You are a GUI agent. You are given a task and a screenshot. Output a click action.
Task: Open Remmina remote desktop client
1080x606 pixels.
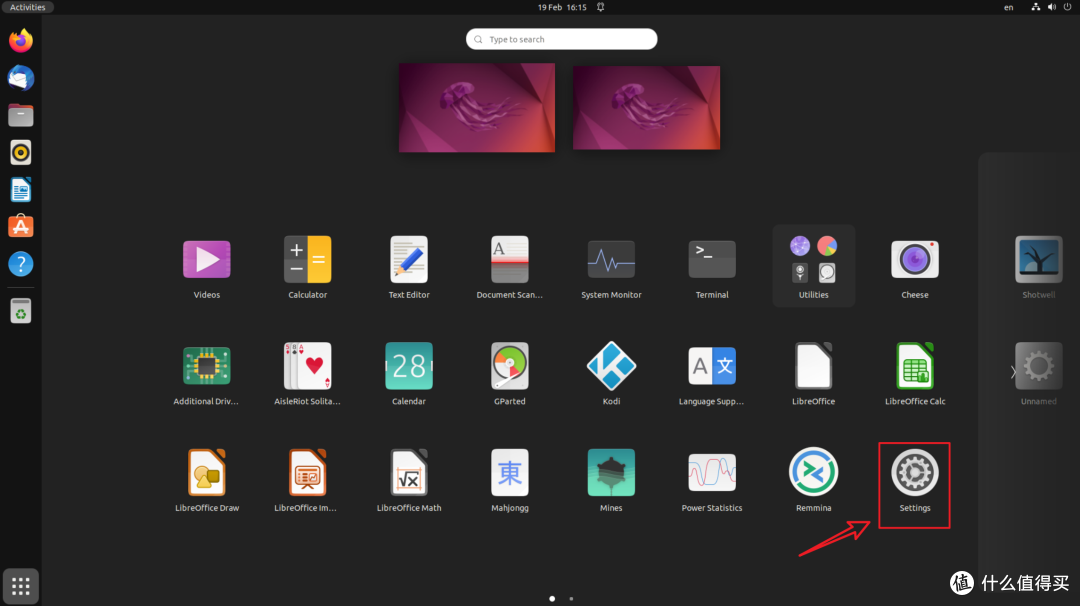pos(813,471)
